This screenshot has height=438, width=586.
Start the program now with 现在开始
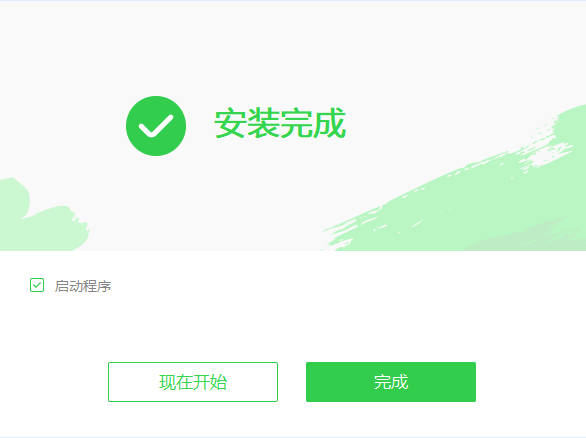[x=193, y=382]
